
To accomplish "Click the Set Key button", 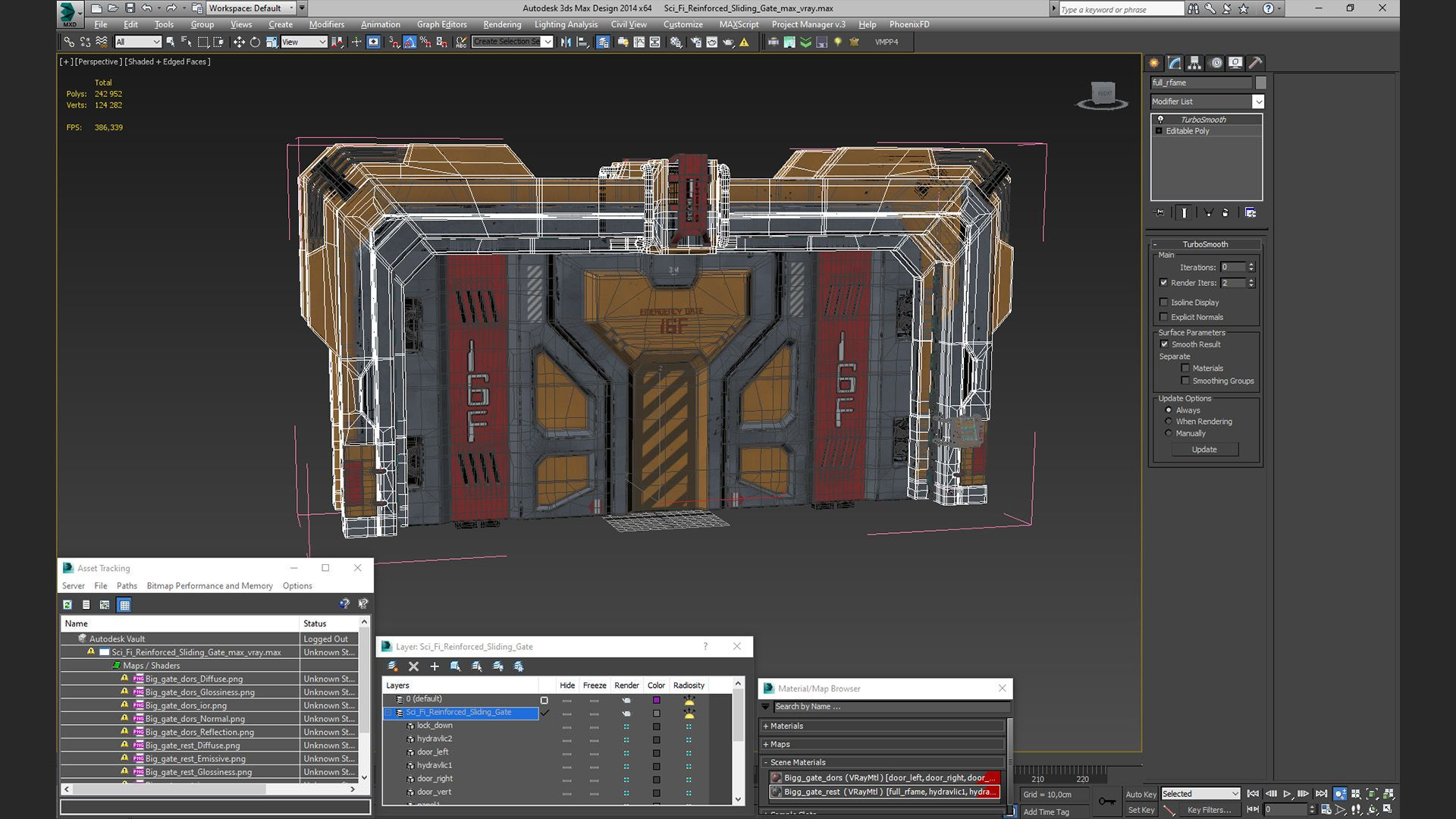I will click(x=1141, y=810).
